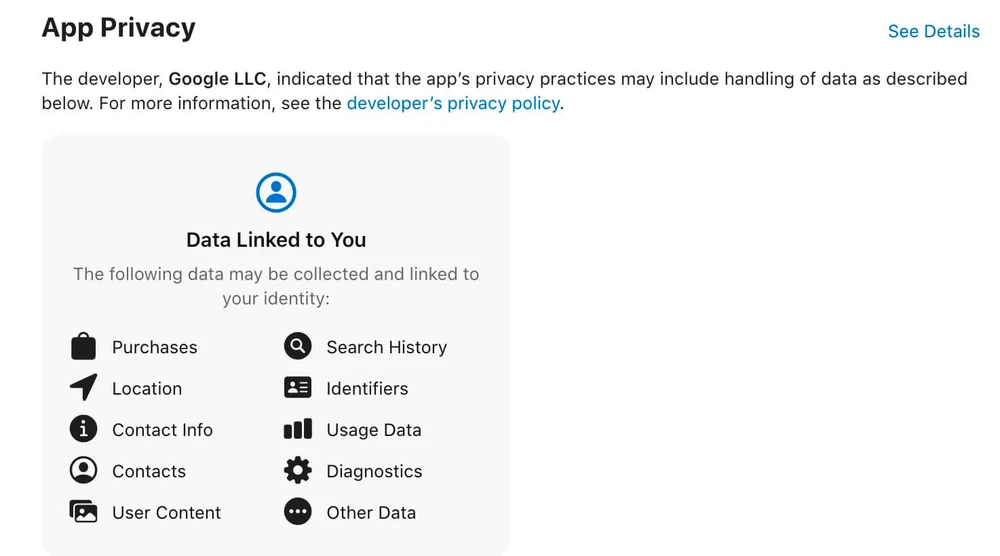Open the developer's privacy policy link
The image size is (1000, 556).
click(453, 103)
